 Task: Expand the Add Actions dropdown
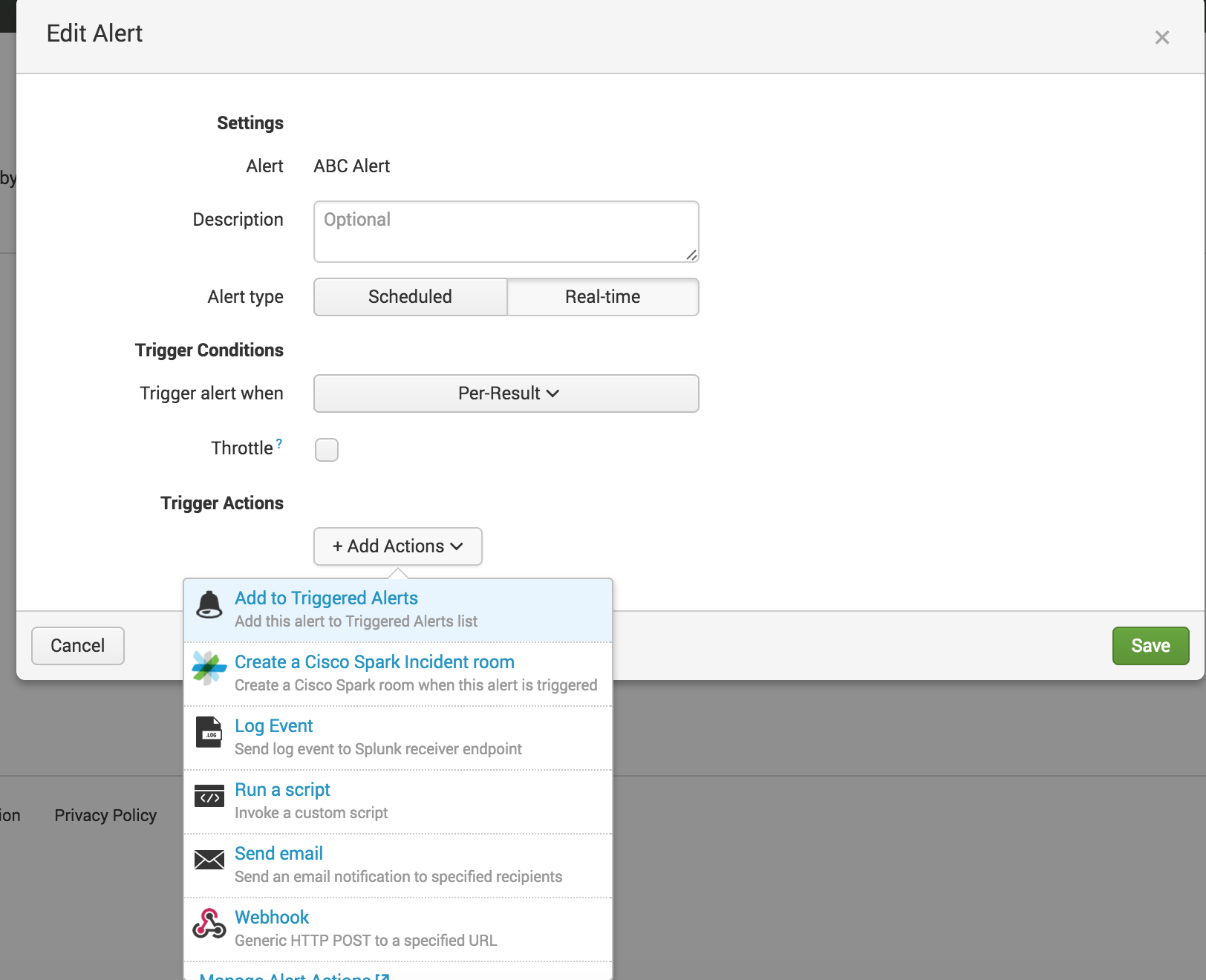tap(398, 546)
